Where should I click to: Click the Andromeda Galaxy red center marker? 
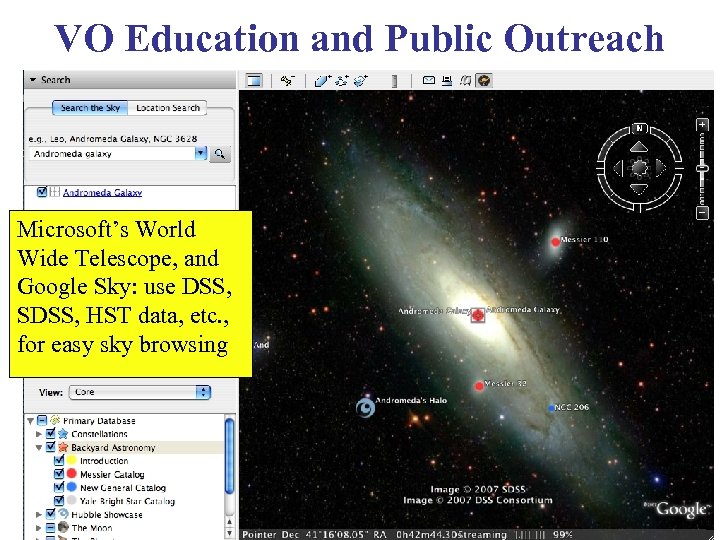point(478,315)
